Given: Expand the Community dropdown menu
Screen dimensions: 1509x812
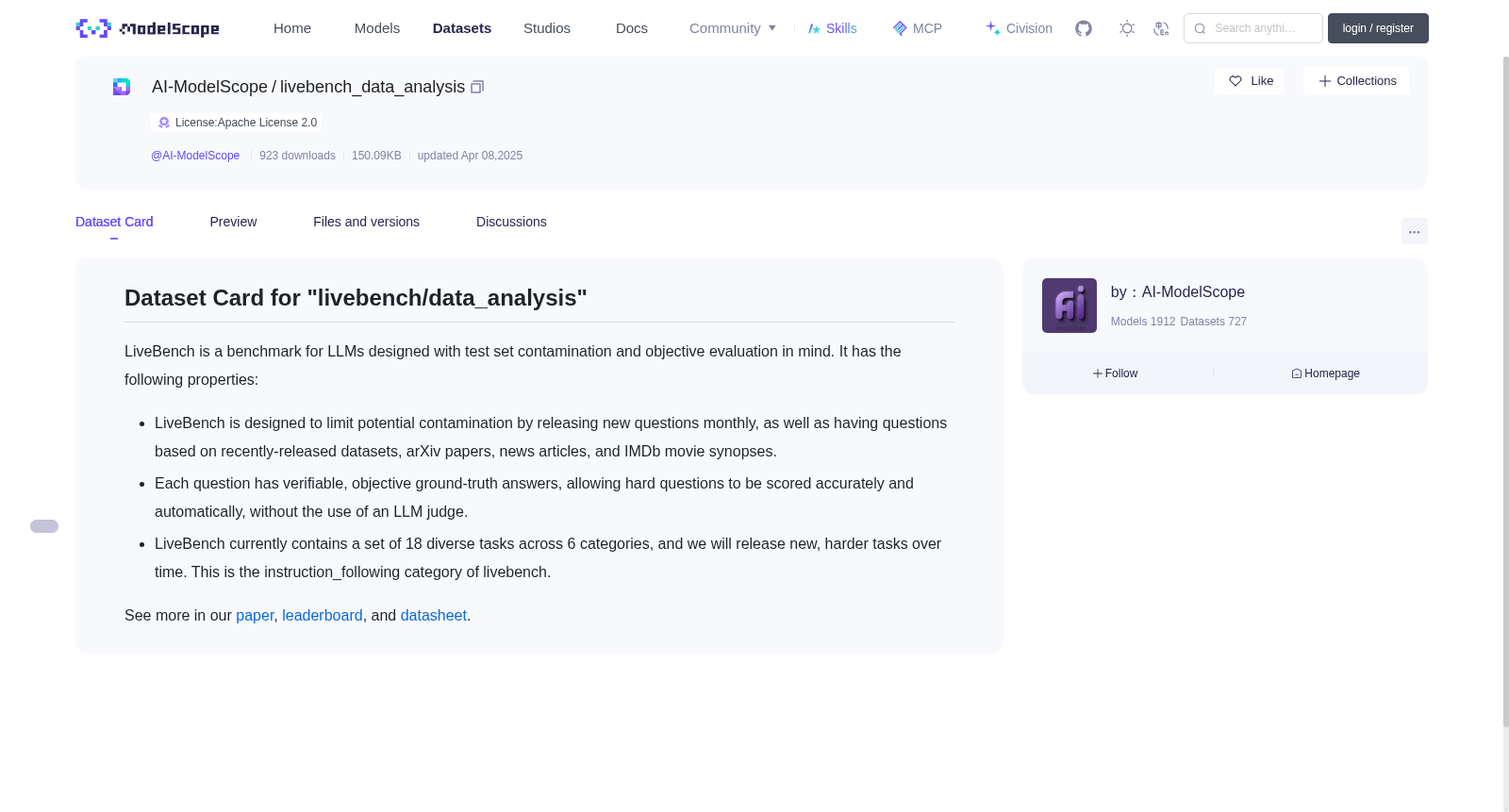Looking at the screenshot, I should pyautogui.click(x=733, y=28).
